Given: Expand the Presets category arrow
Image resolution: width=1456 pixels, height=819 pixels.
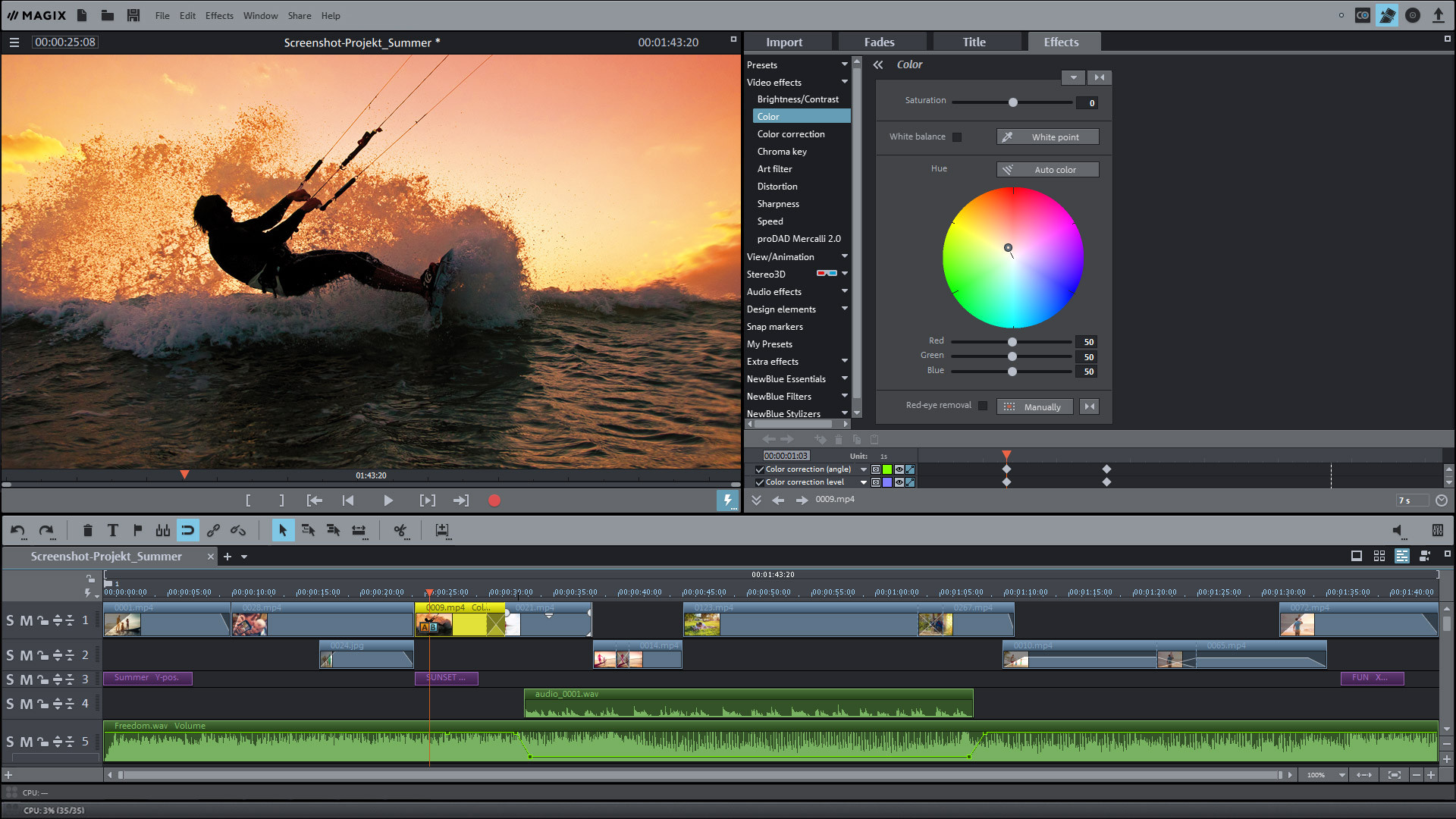Looking at the screenshot, I should click(x=844, y=64).
